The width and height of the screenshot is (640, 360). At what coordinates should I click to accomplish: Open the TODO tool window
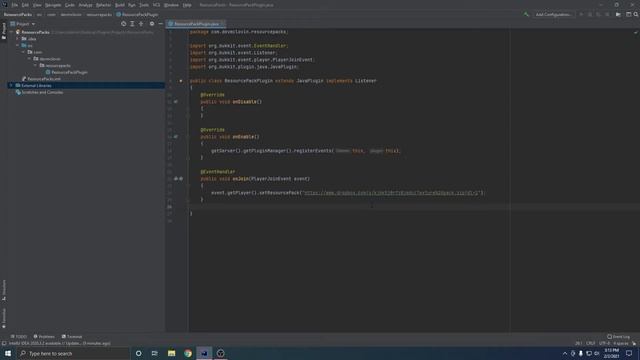[19, 337]
